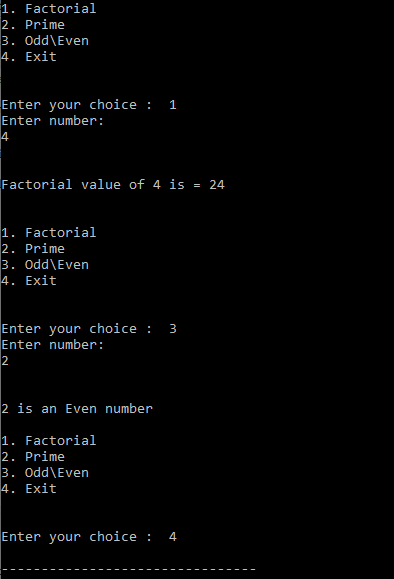Click the first '4. Exit' menu line
This screenshot has width=394, height=579.
[29, 56]
